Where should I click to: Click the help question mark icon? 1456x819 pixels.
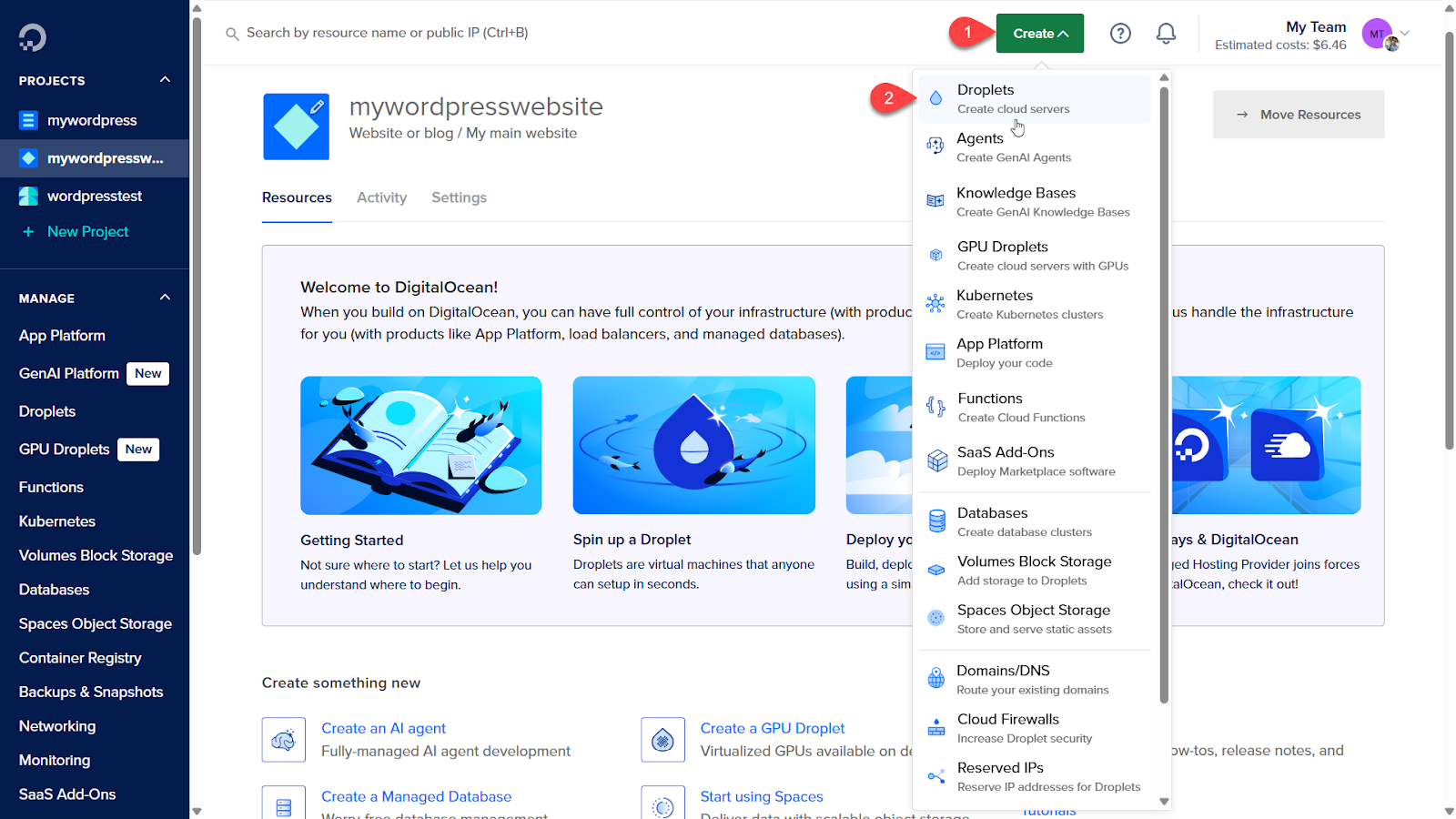pyautogui.click(x=1120, y=34)
